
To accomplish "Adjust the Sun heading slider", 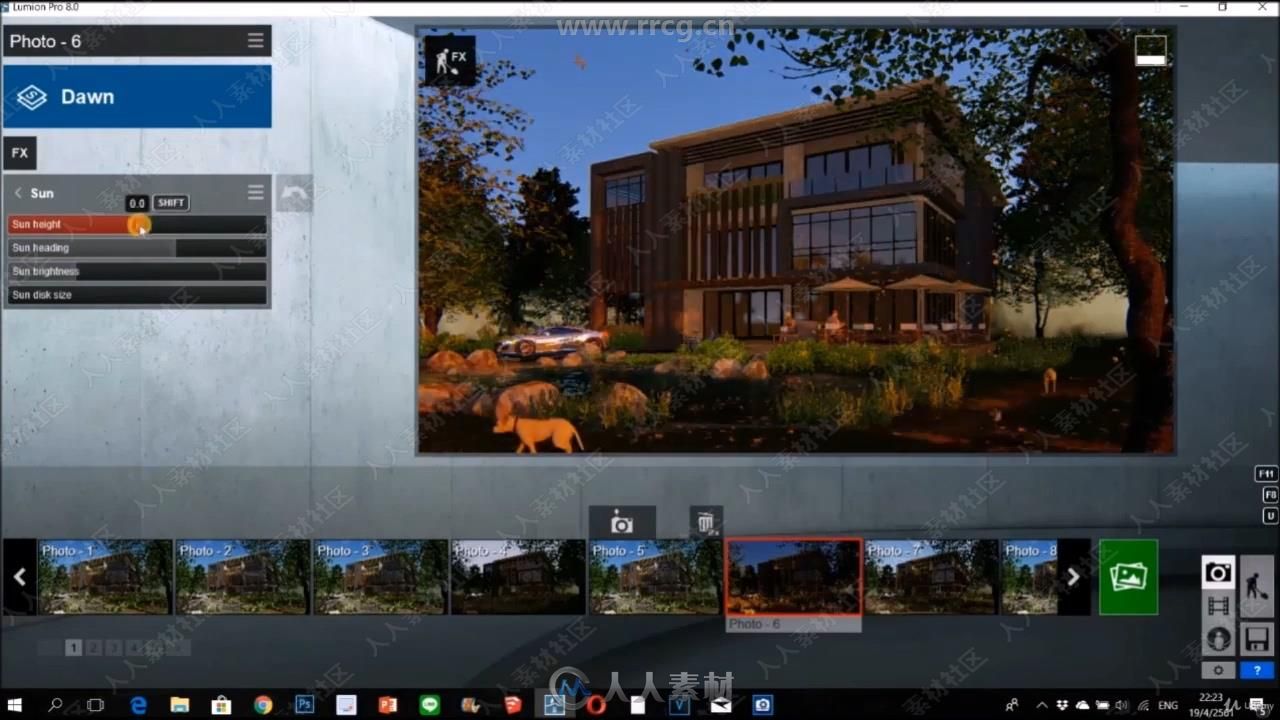I will pyautogui.click(x=137, y=248).
